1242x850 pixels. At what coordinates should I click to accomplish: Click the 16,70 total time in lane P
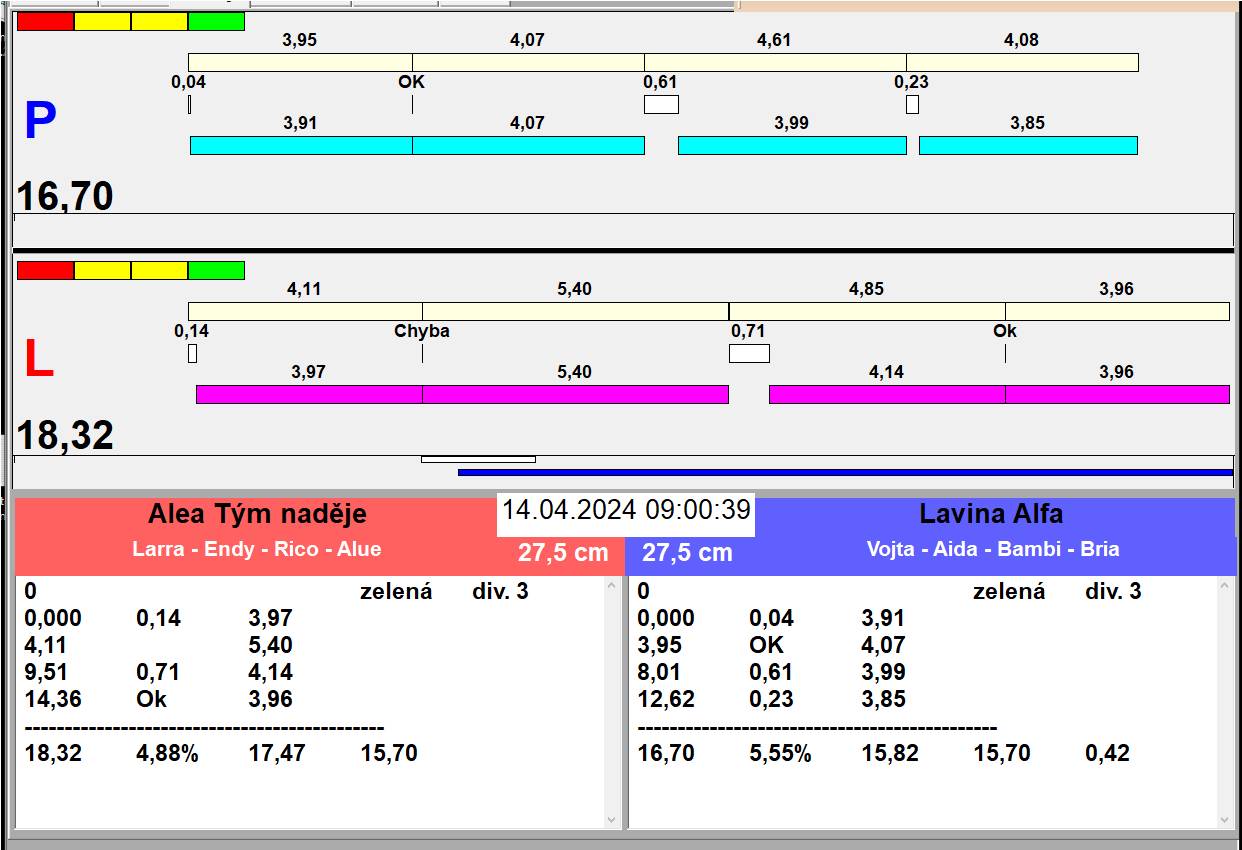65,196
